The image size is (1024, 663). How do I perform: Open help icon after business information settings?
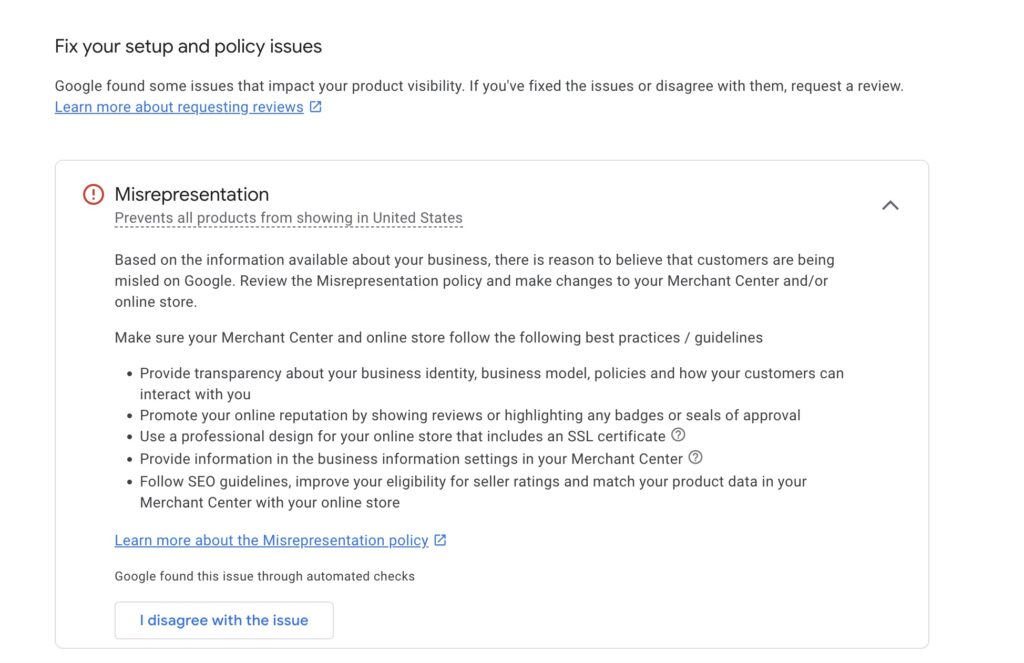tap(696, 458)
